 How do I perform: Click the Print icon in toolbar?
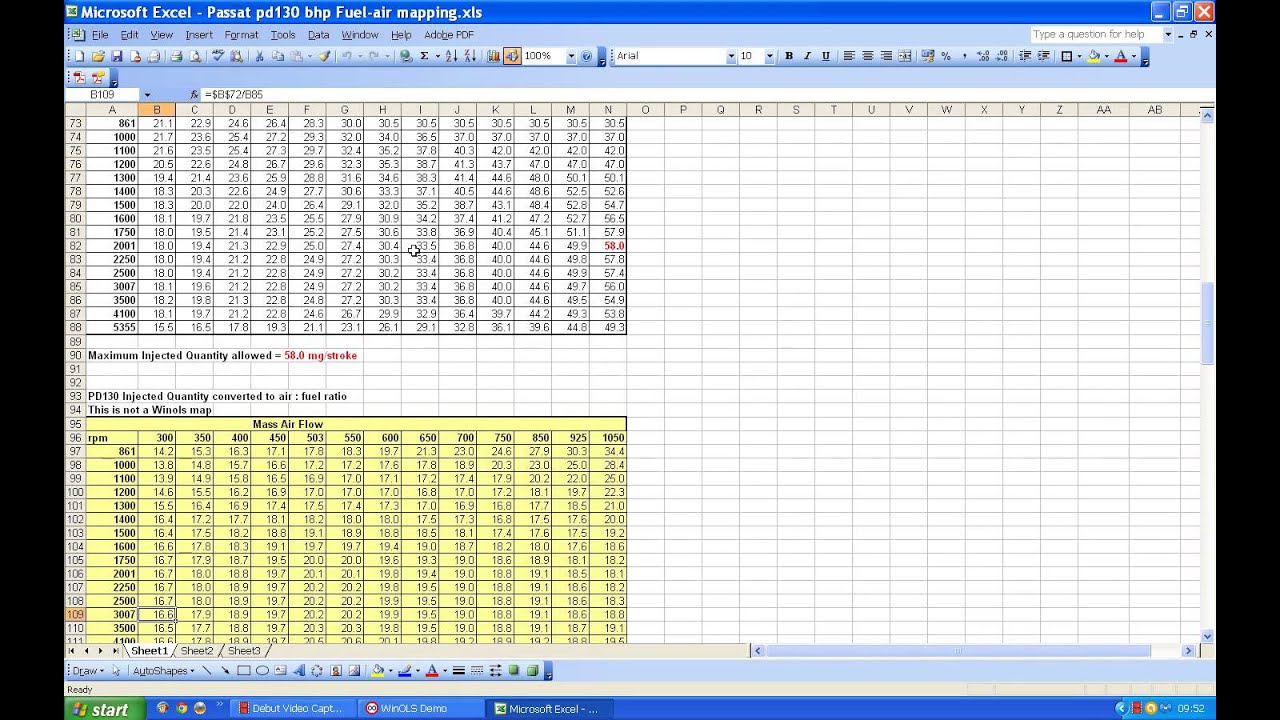pos(176,56)
